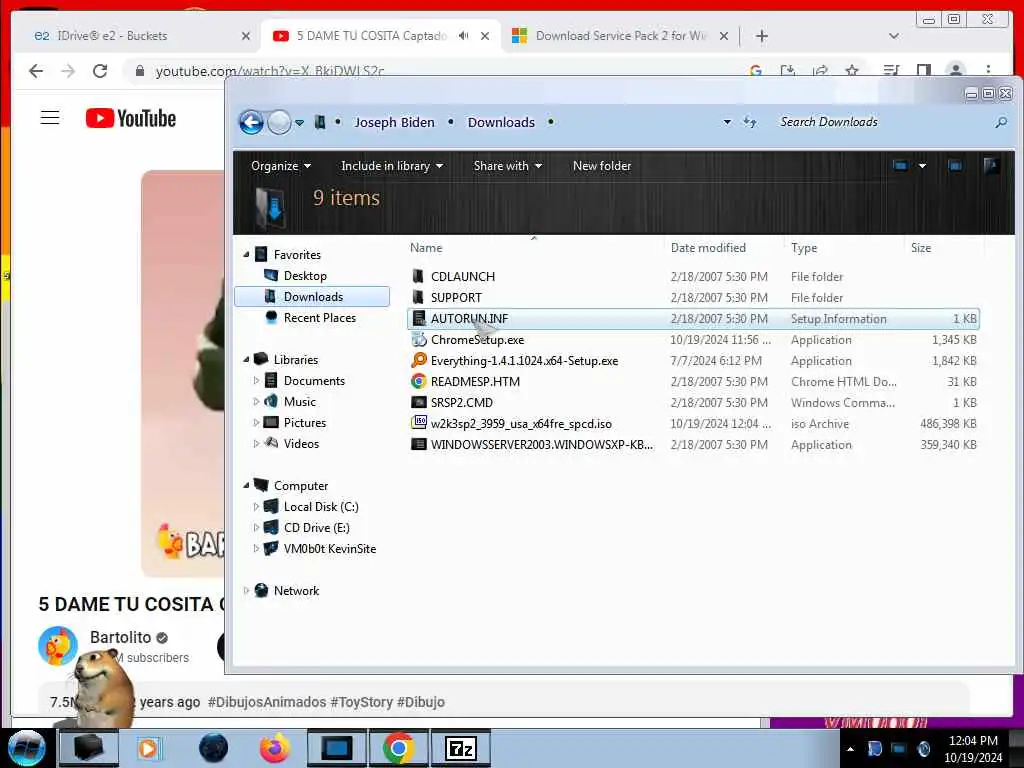Sort by the Type column header
This screenshot has height=768, width=1024.
click(x=804, y=248)
